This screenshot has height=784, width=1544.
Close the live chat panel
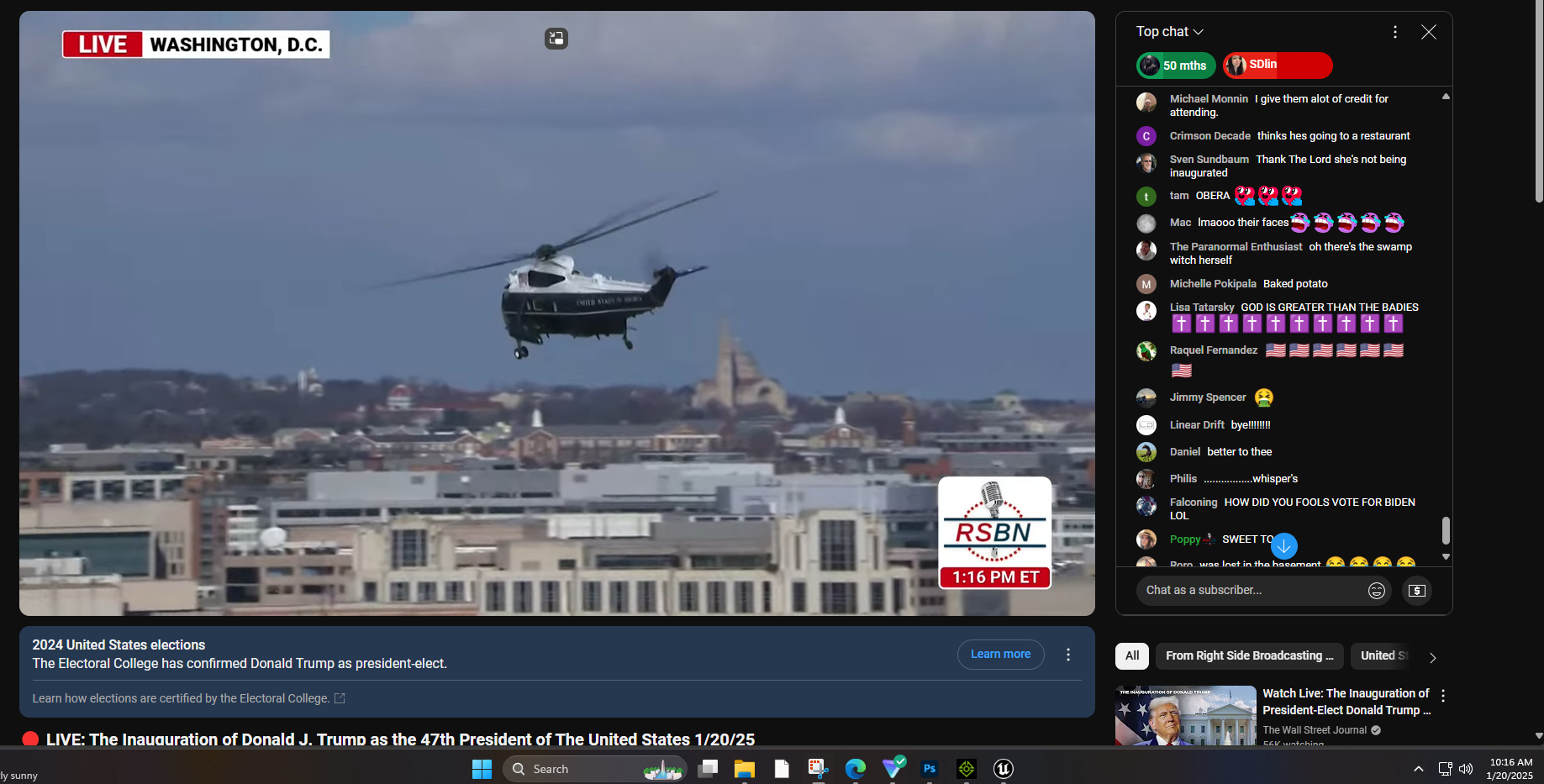click(1429, 32)
